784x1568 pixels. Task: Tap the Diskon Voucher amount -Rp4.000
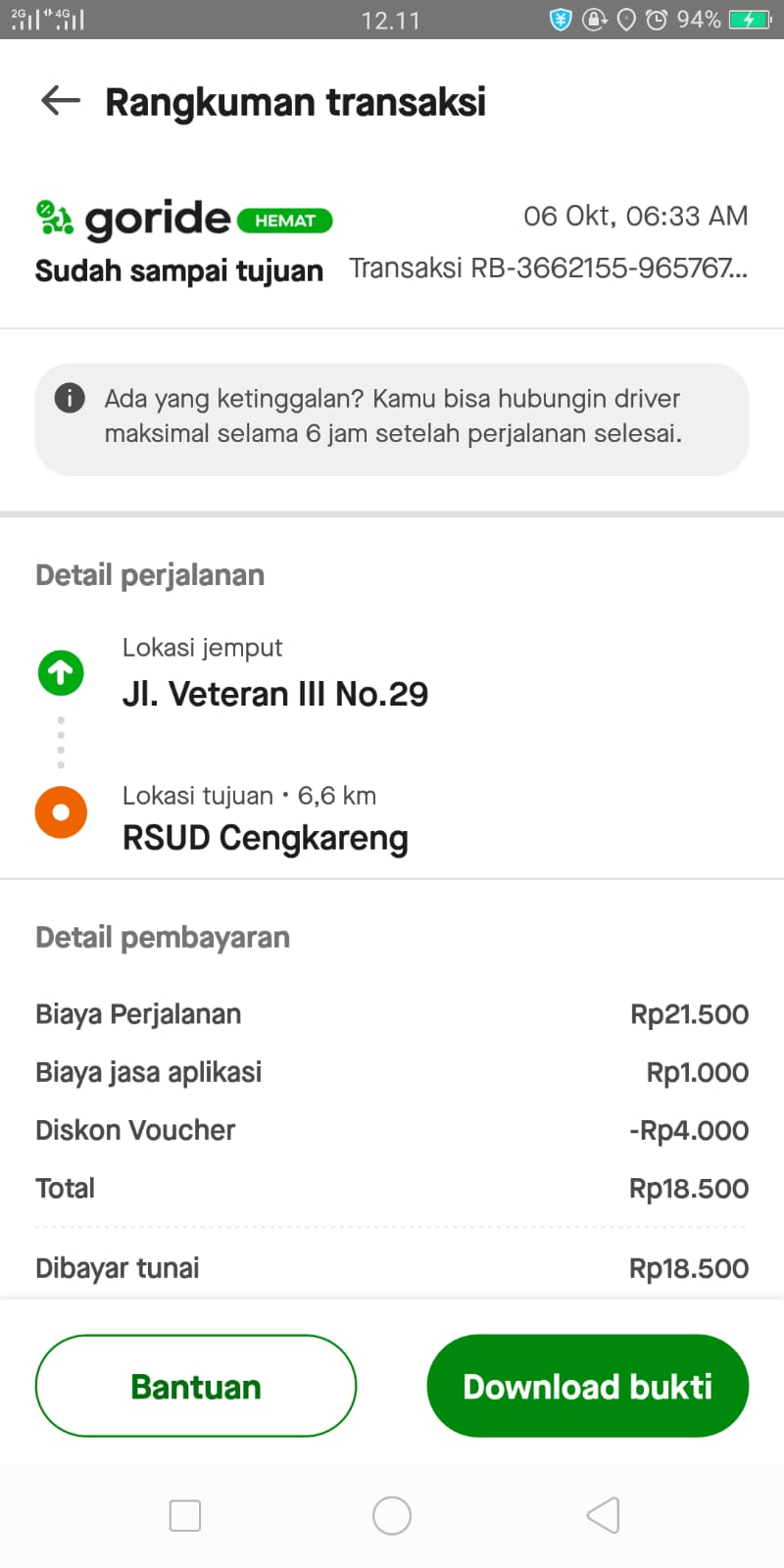click(689, 1130)
